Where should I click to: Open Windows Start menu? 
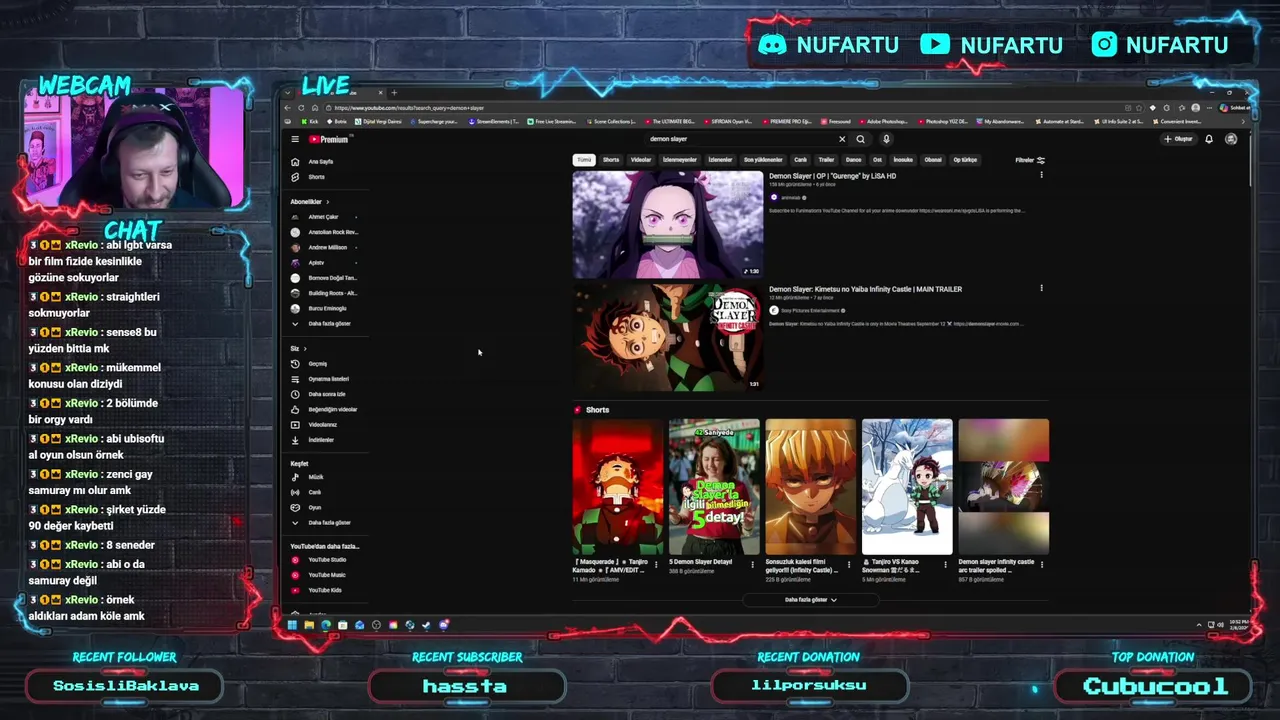tap(292, 625)
